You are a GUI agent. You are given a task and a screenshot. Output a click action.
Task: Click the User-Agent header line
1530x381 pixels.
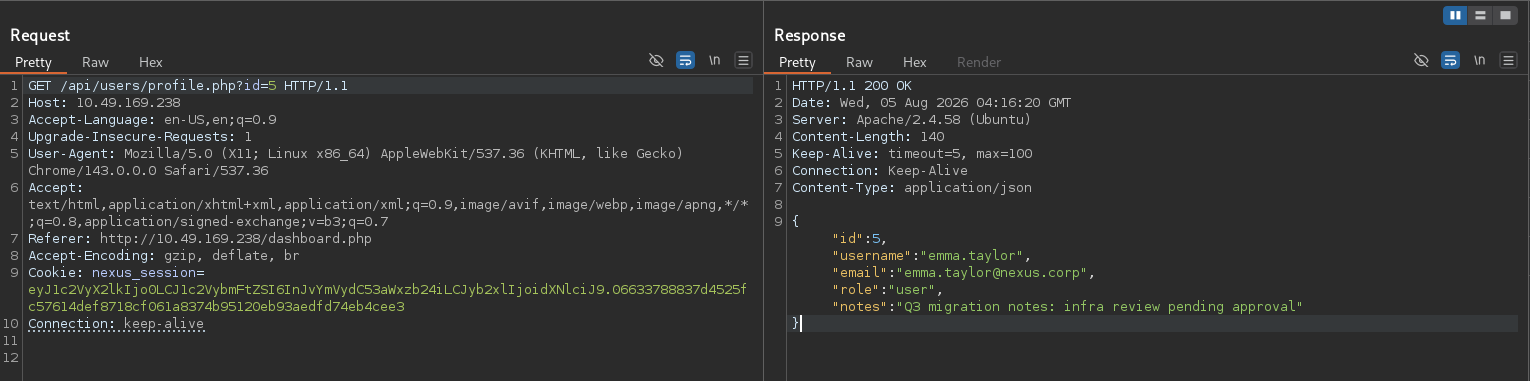355,161
